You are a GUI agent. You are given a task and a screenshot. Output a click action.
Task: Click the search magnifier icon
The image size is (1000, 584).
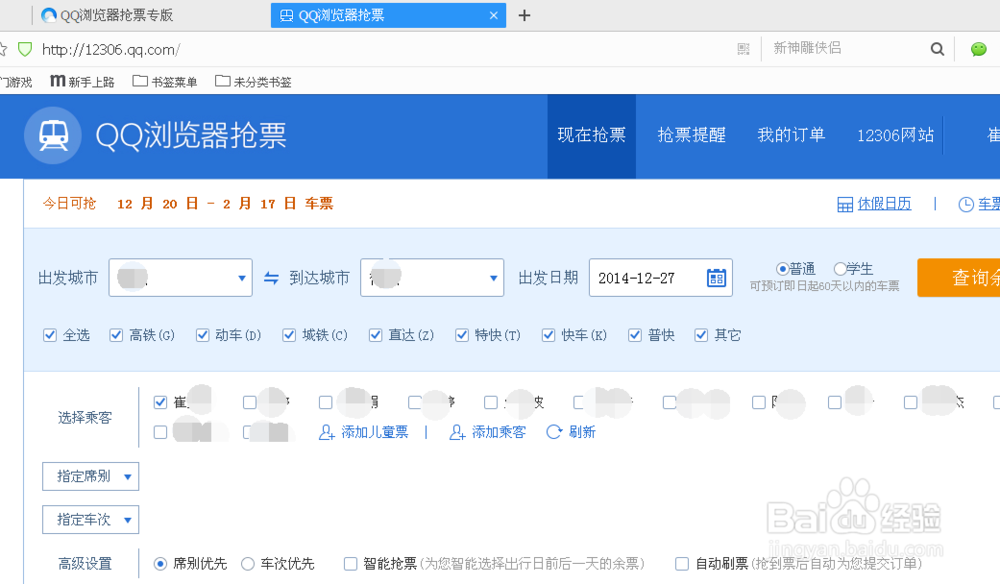click(937, 49)
